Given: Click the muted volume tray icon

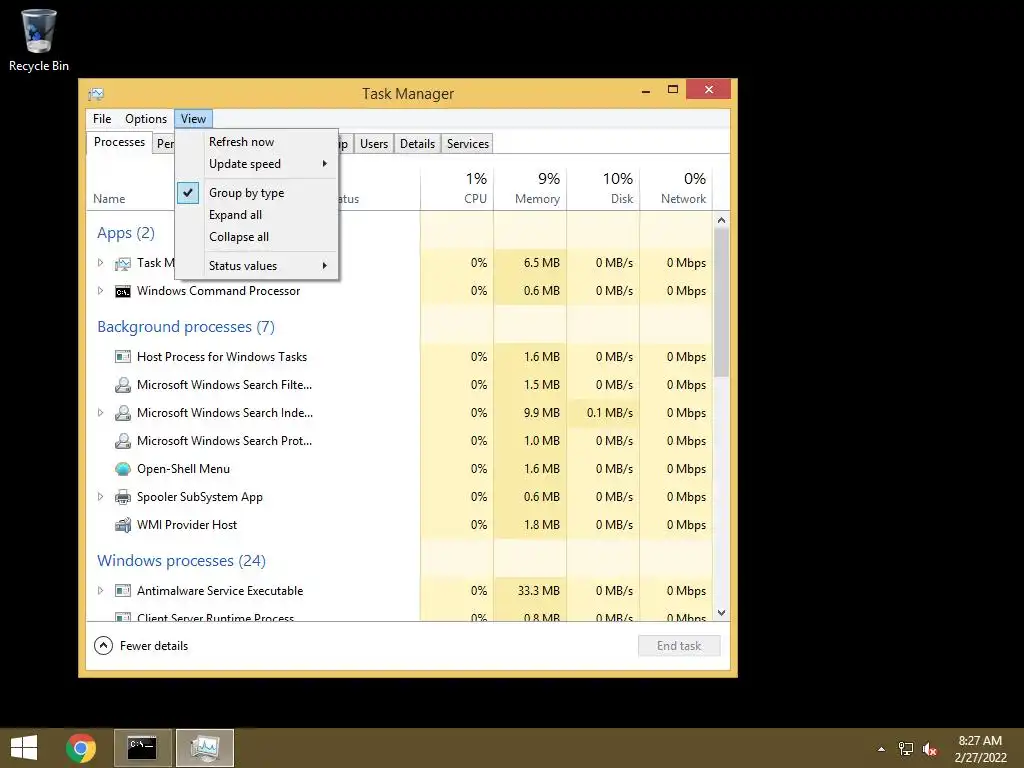Looking at the screenshot, I should (x=930, y=749).
